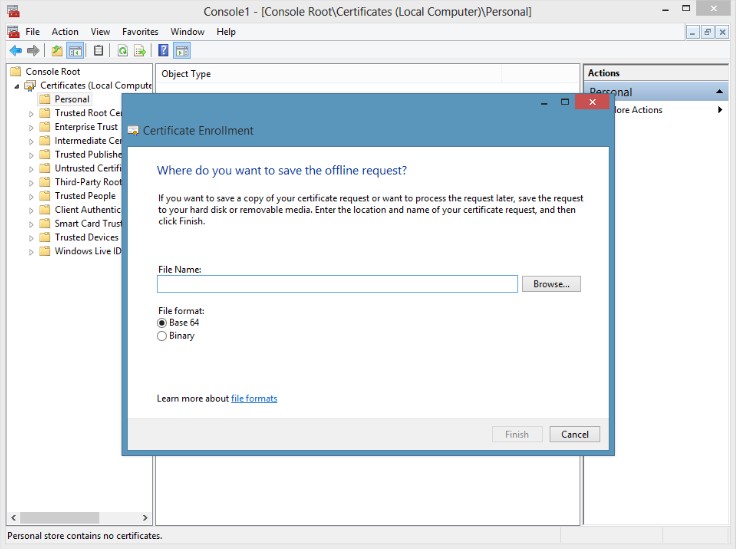Select the Console Root tree item
The height and width of the screenshot is (549, 737).
click(x=53, y=71)
